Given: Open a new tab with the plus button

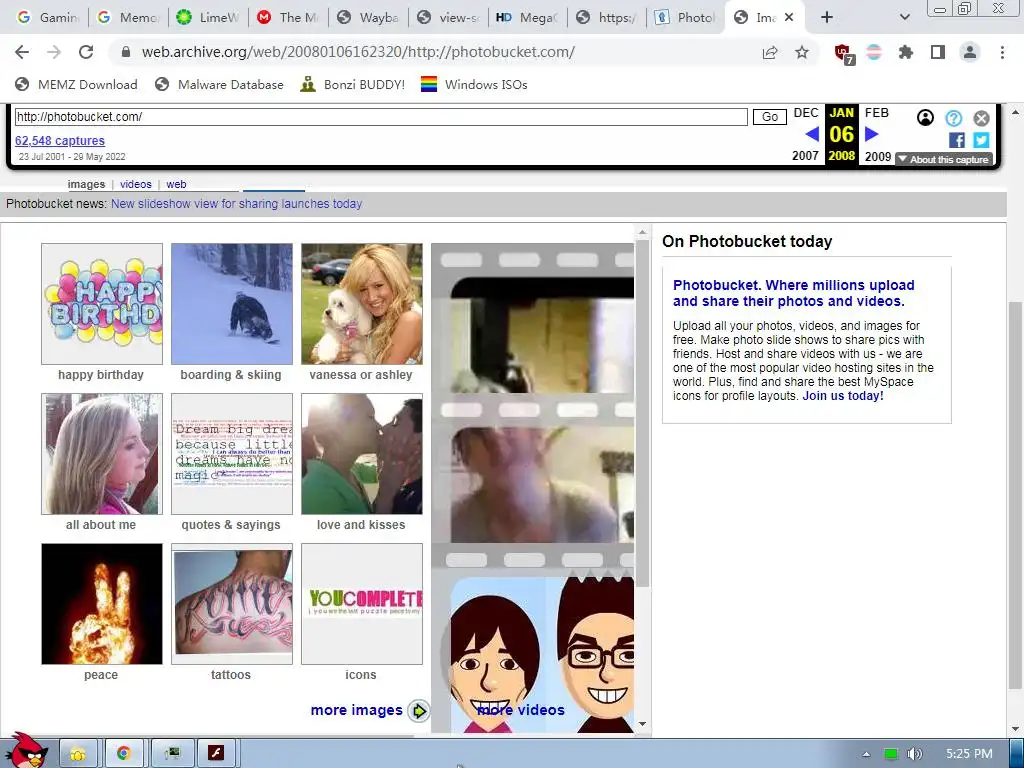Looking at the screenshot, I should coord(827,17).
